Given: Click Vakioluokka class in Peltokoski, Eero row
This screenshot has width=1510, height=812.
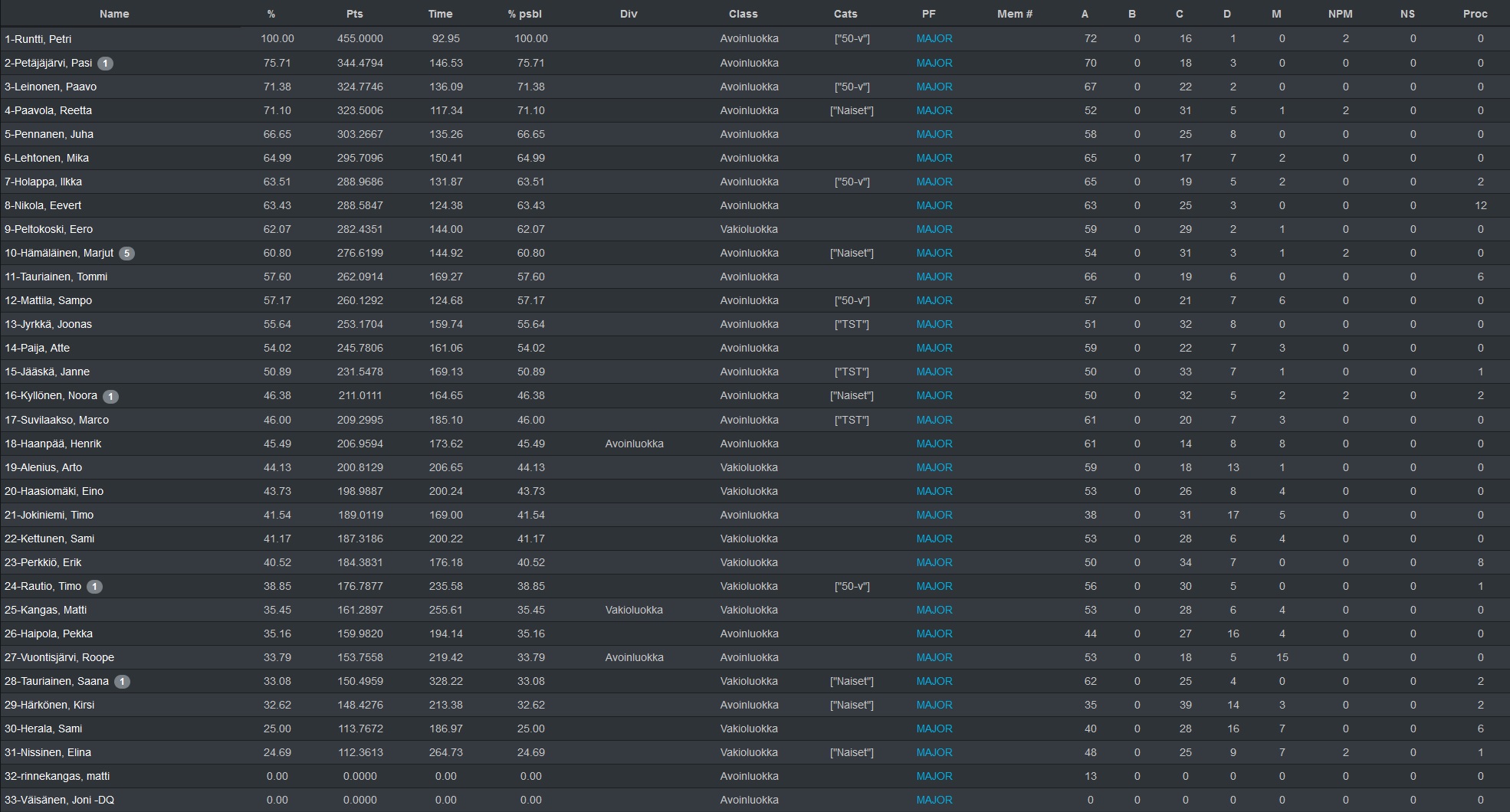Looking at the screenshot, I should 750,229.
